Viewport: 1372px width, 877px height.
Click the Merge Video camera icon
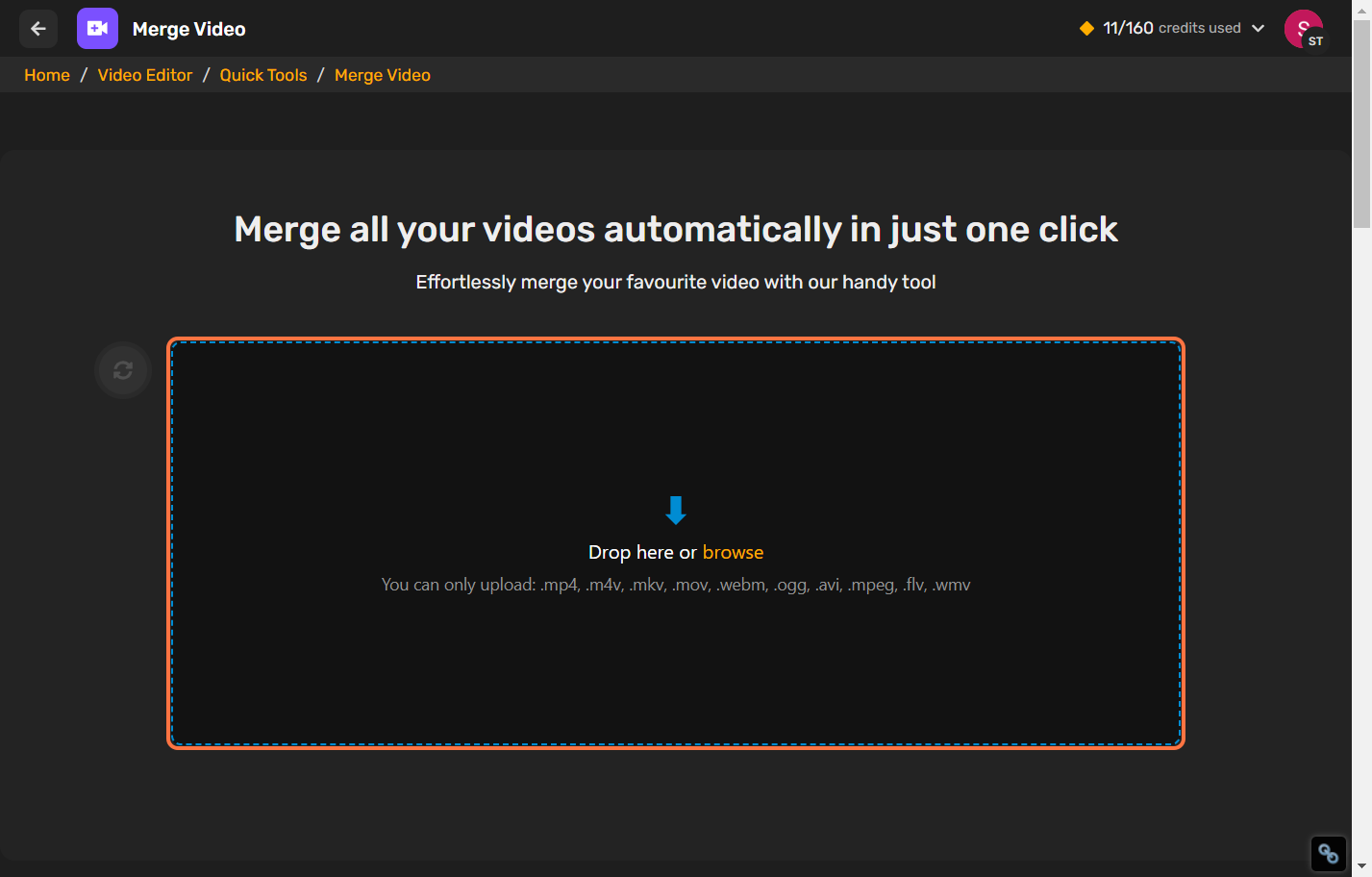click(x=97, y=28)
